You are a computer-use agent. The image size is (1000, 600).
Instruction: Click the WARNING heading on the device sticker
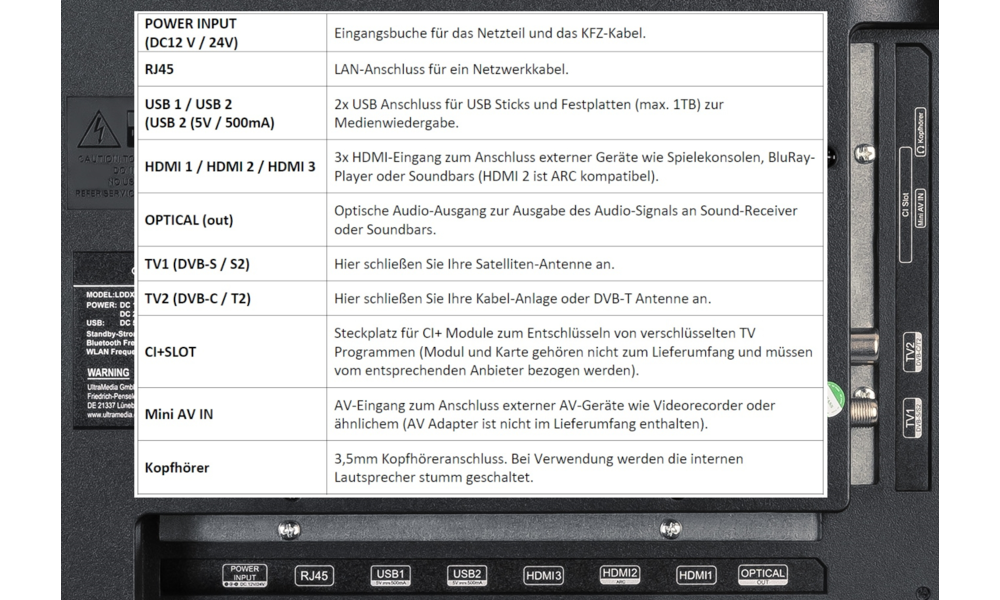pyautogui.click(x=108, y=372)
